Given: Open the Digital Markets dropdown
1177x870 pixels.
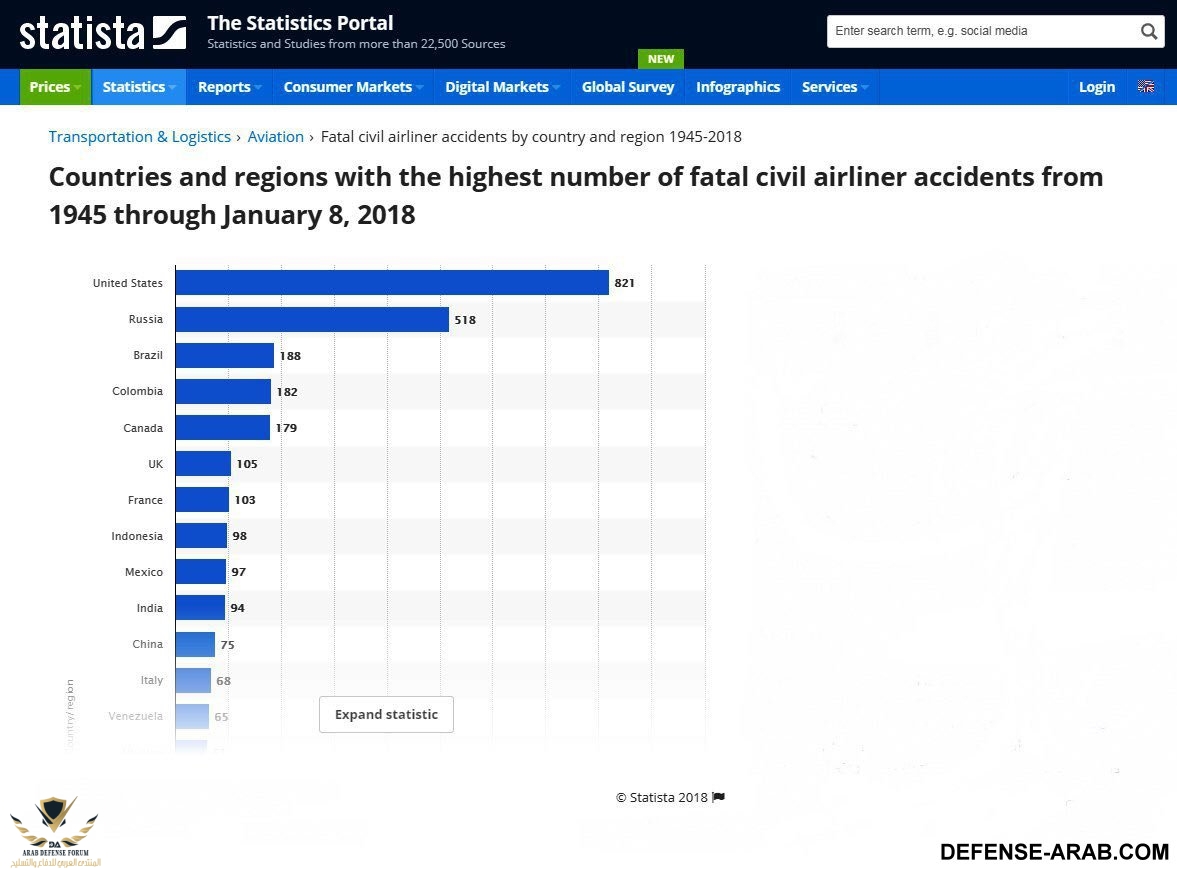Looking at the screenshot, I should [502, 87].
